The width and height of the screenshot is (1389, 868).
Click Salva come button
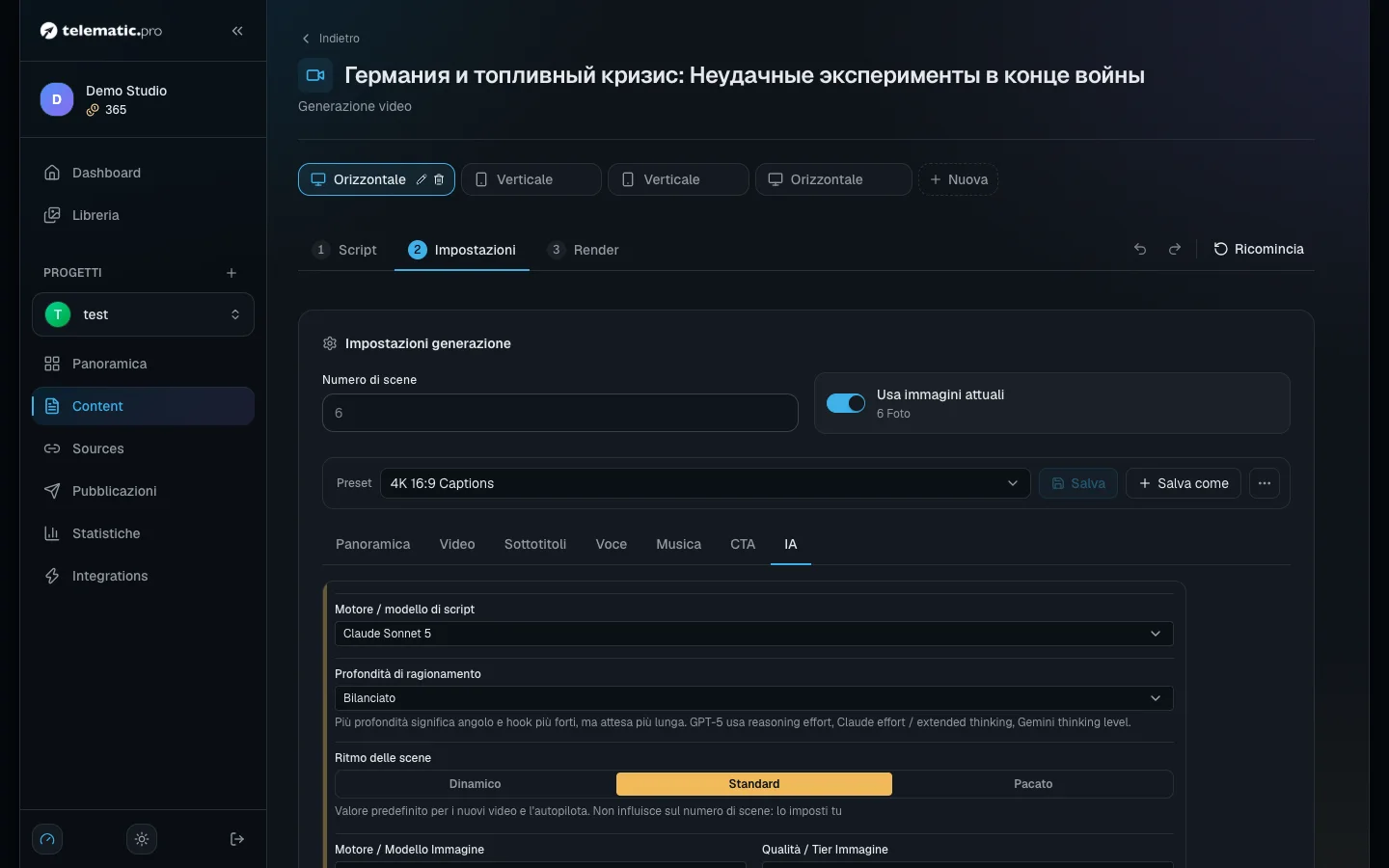point(1184,483)
